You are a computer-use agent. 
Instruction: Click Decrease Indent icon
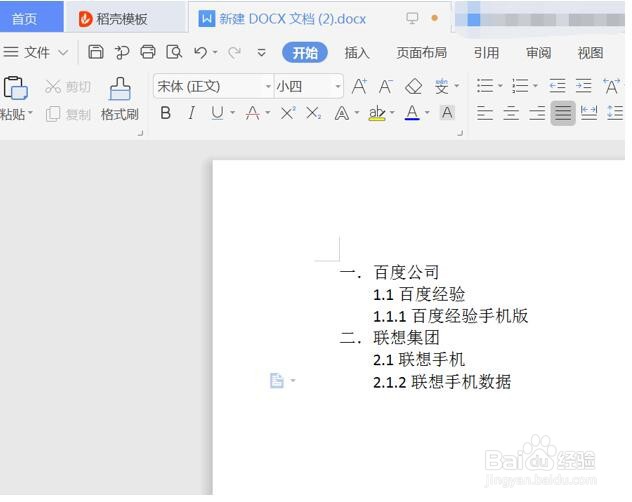[557, 85]
